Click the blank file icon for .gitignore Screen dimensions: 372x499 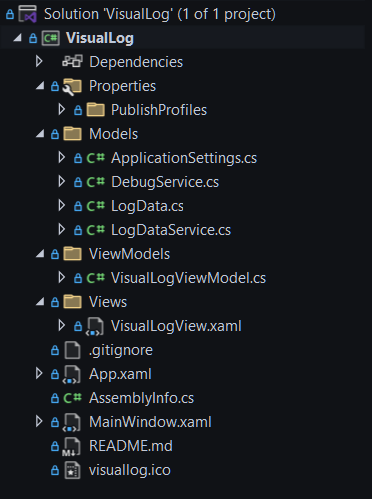[x=72, y=350]
